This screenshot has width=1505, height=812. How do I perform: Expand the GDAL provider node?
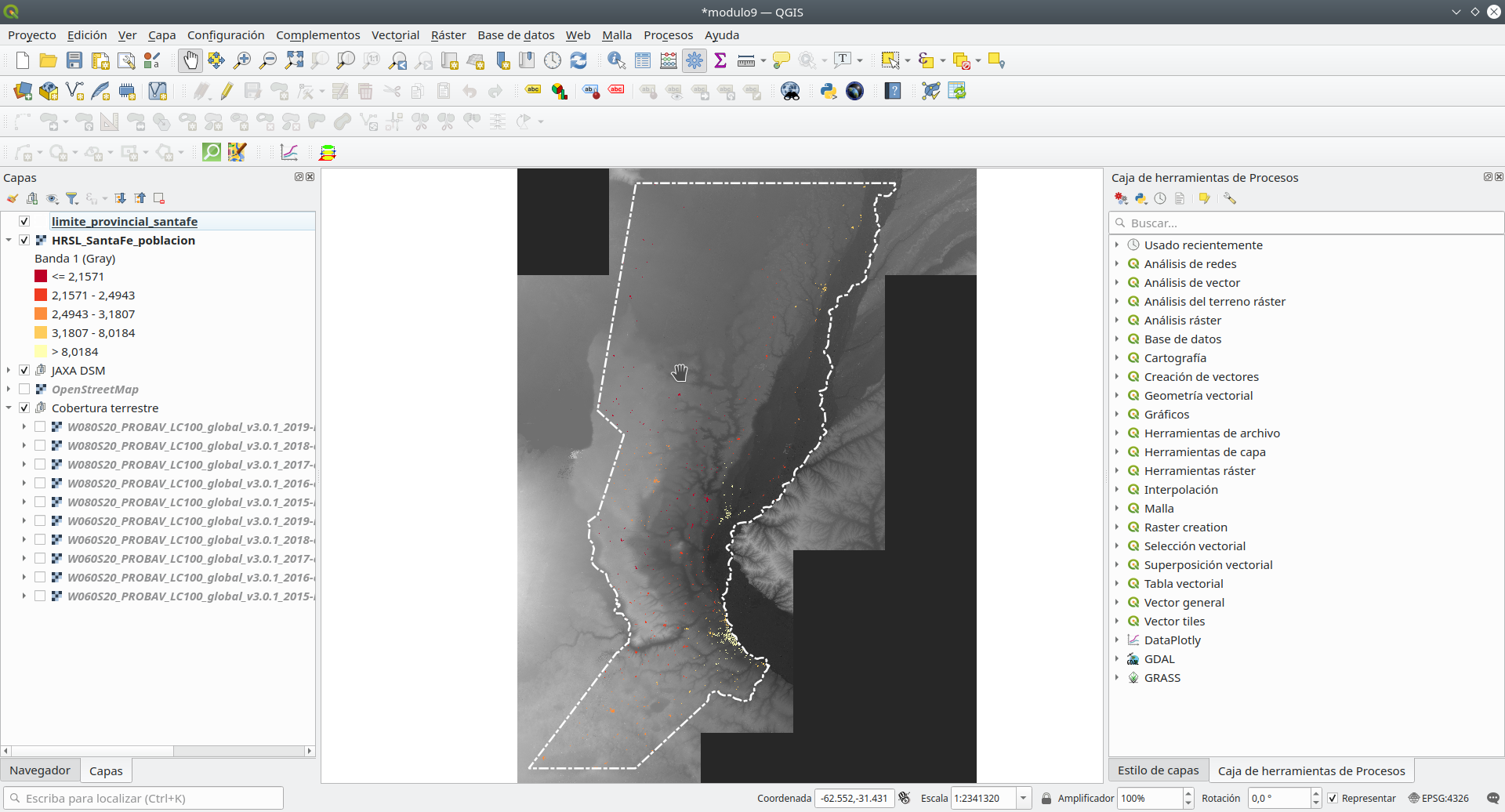[1117, 658]
